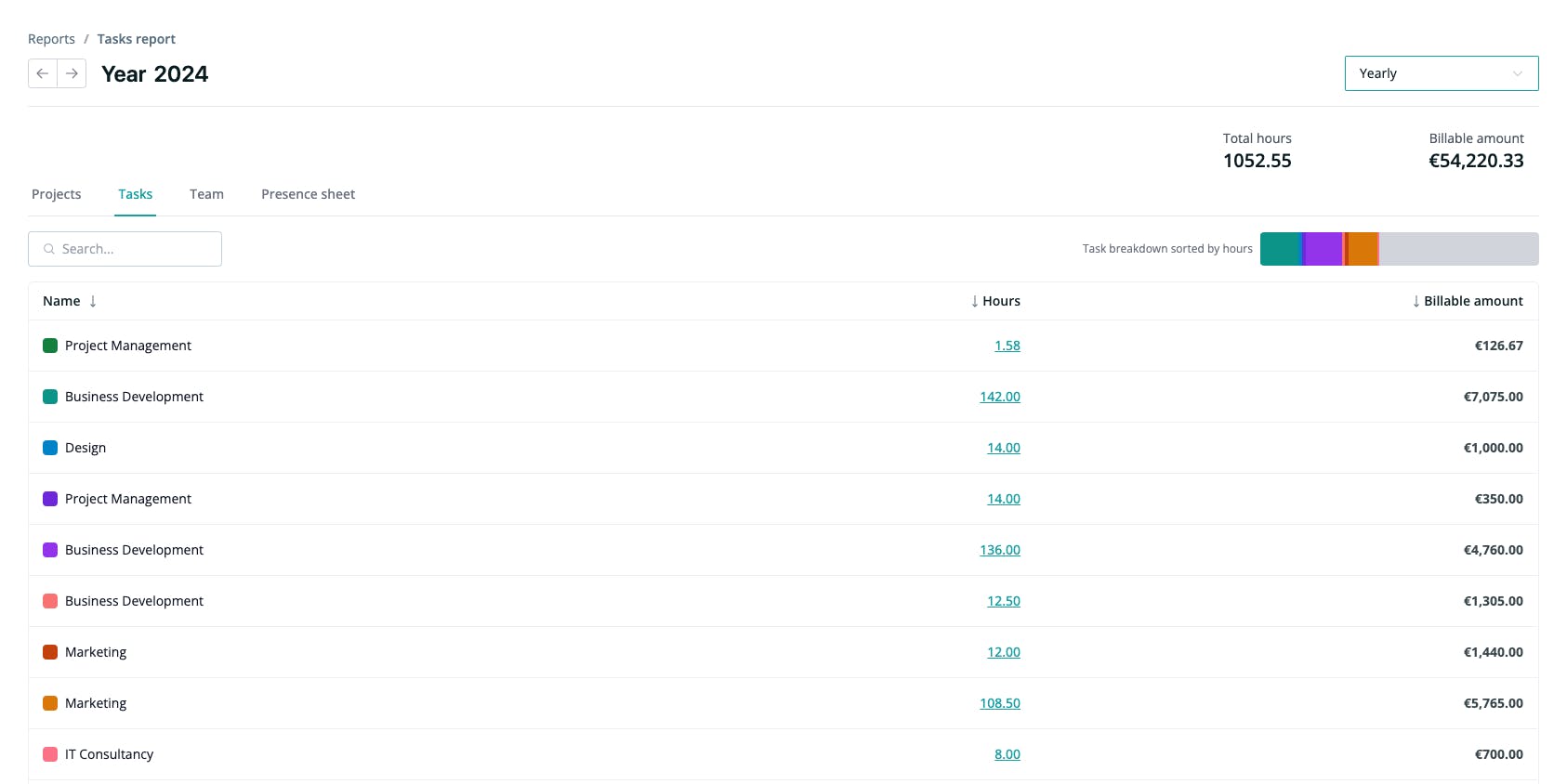Expand the period selector chevron
1567x784 pixels.
click(1517, 73)
